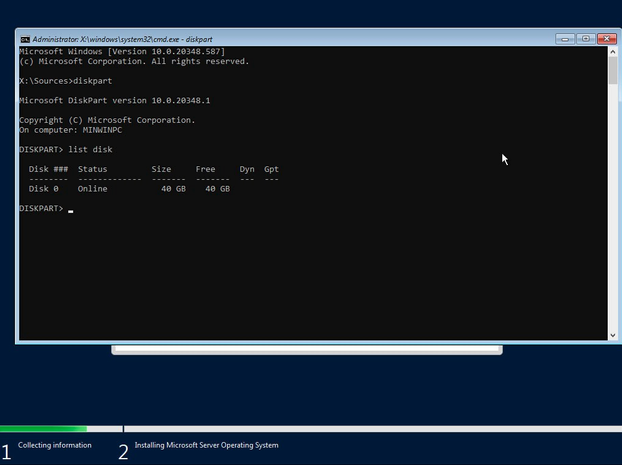Click the '40 GB' size value
This screenshot has height=465, width=622.
pos(173,189)
